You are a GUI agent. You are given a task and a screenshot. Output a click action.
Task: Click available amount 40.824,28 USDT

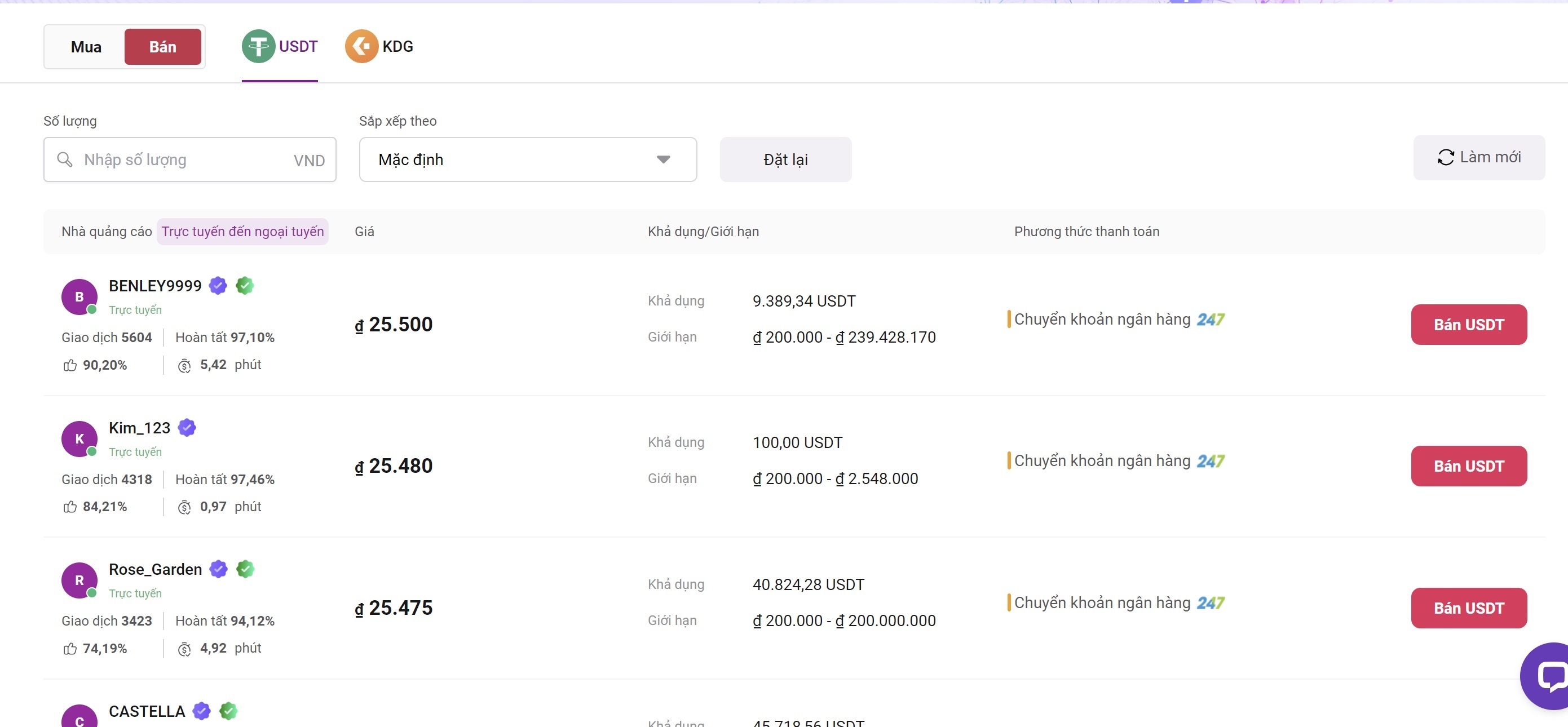(x=809, y=584)
